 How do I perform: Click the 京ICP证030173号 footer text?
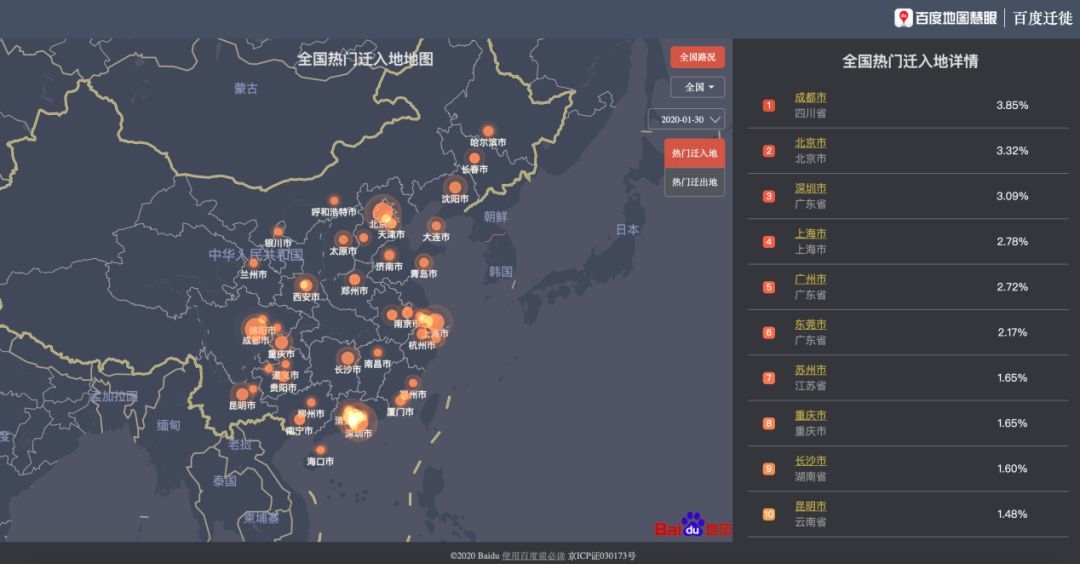(602, 556)
